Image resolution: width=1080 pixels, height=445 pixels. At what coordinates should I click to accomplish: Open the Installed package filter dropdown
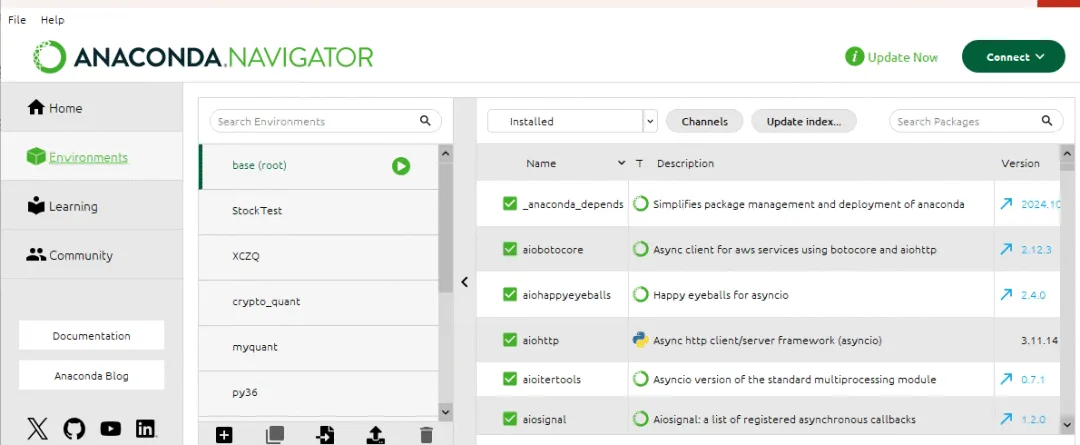click(x=572, y=121)
